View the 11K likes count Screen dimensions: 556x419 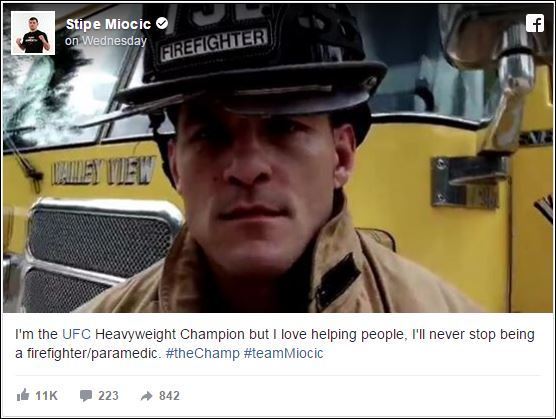click(x=46, y=396)
